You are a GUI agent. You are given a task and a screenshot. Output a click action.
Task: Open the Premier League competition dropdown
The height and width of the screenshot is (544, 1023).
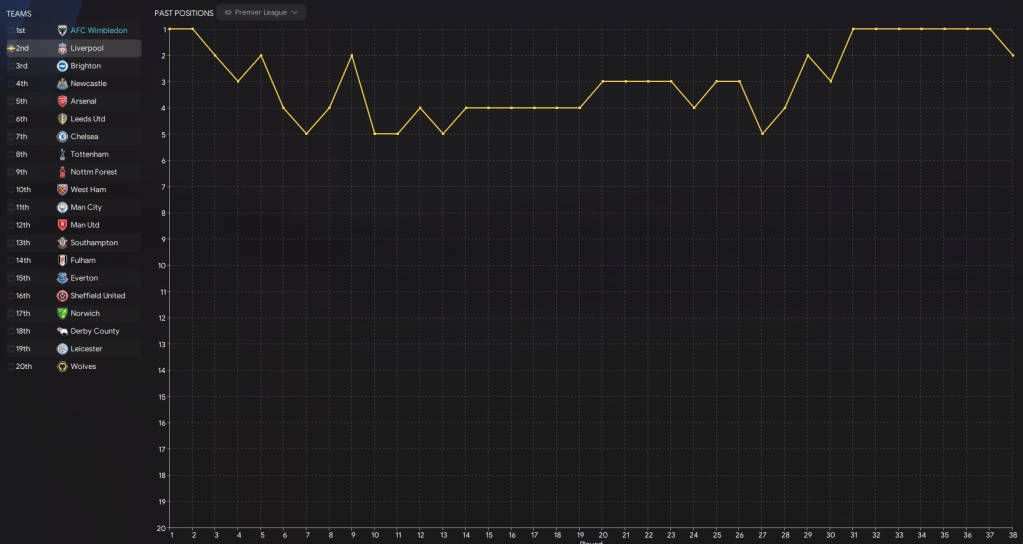262,13
